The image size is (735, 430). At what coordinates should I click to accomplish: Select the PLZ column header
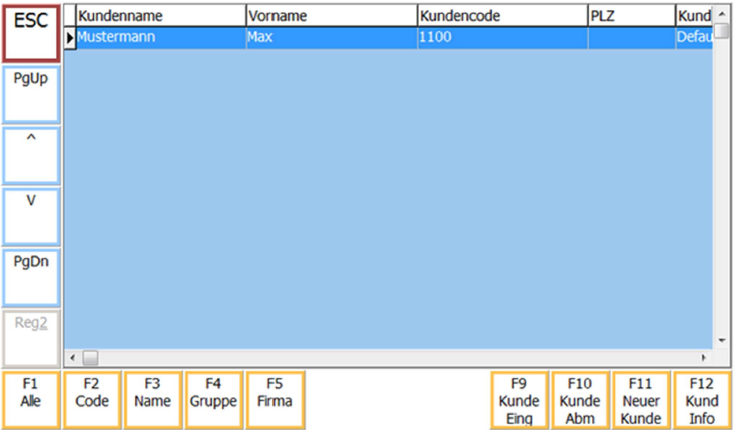(x=630, y=16)
